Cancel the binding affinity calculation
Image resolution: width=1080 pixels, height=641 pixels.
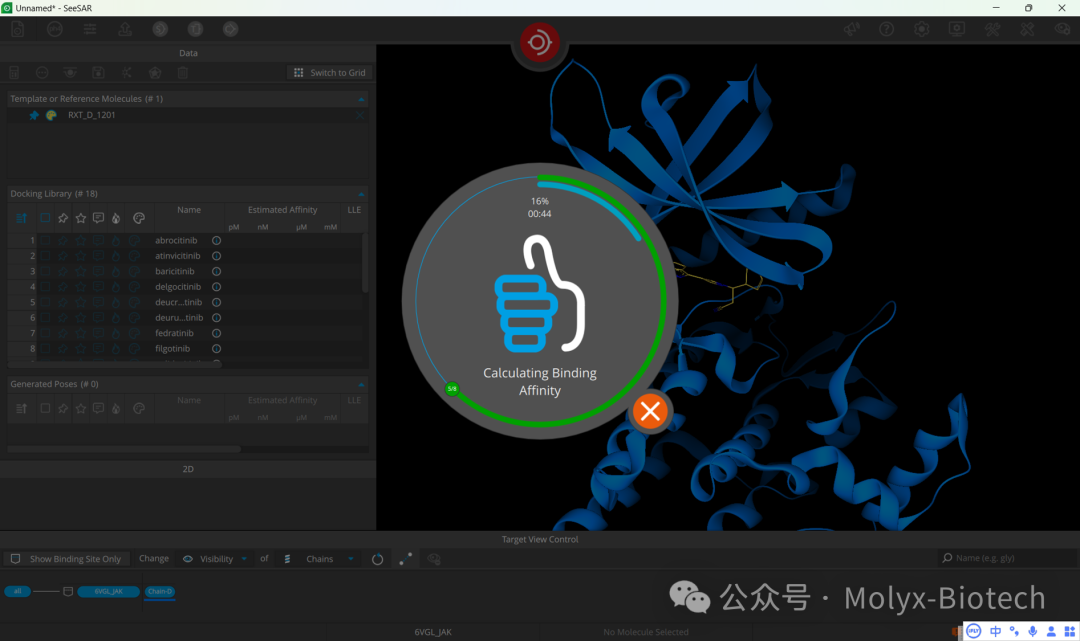tap(650, 411)
